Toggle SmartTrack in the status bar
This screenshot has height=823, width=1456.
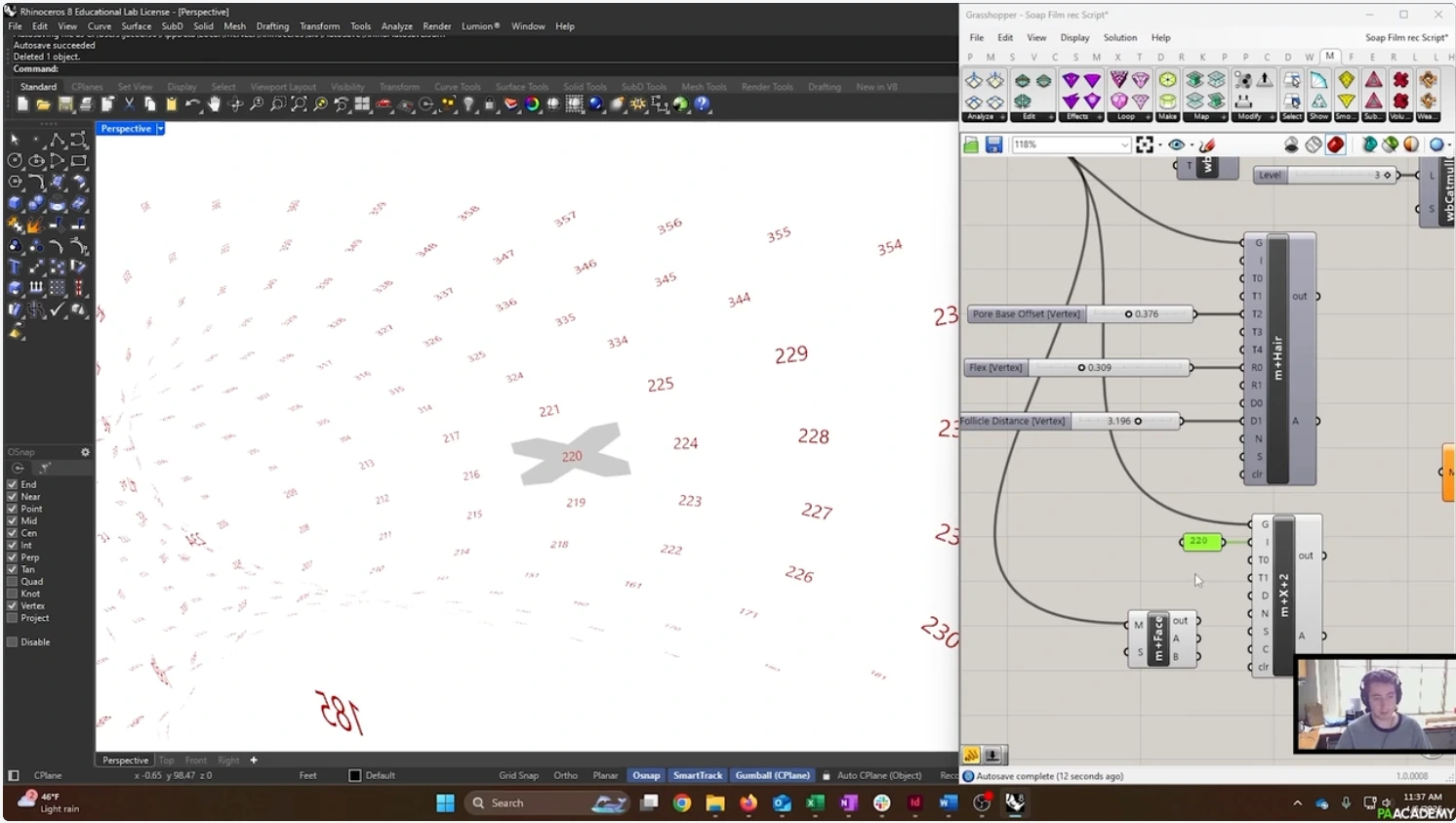tap(698, 775)
